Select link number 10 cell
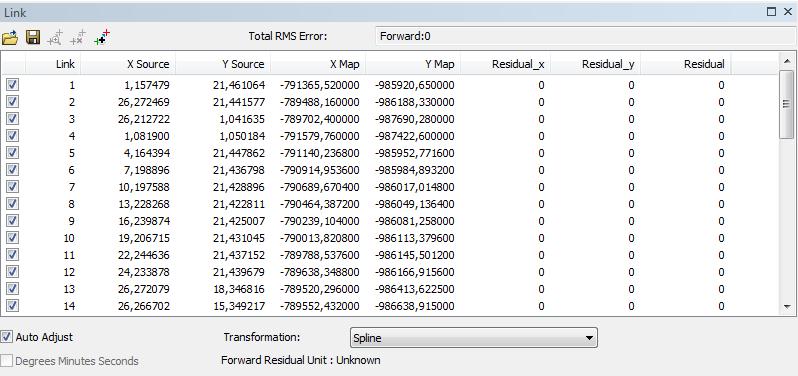This screenshot has height=376, width=798. pyautogui.click(x=69, y=238)
